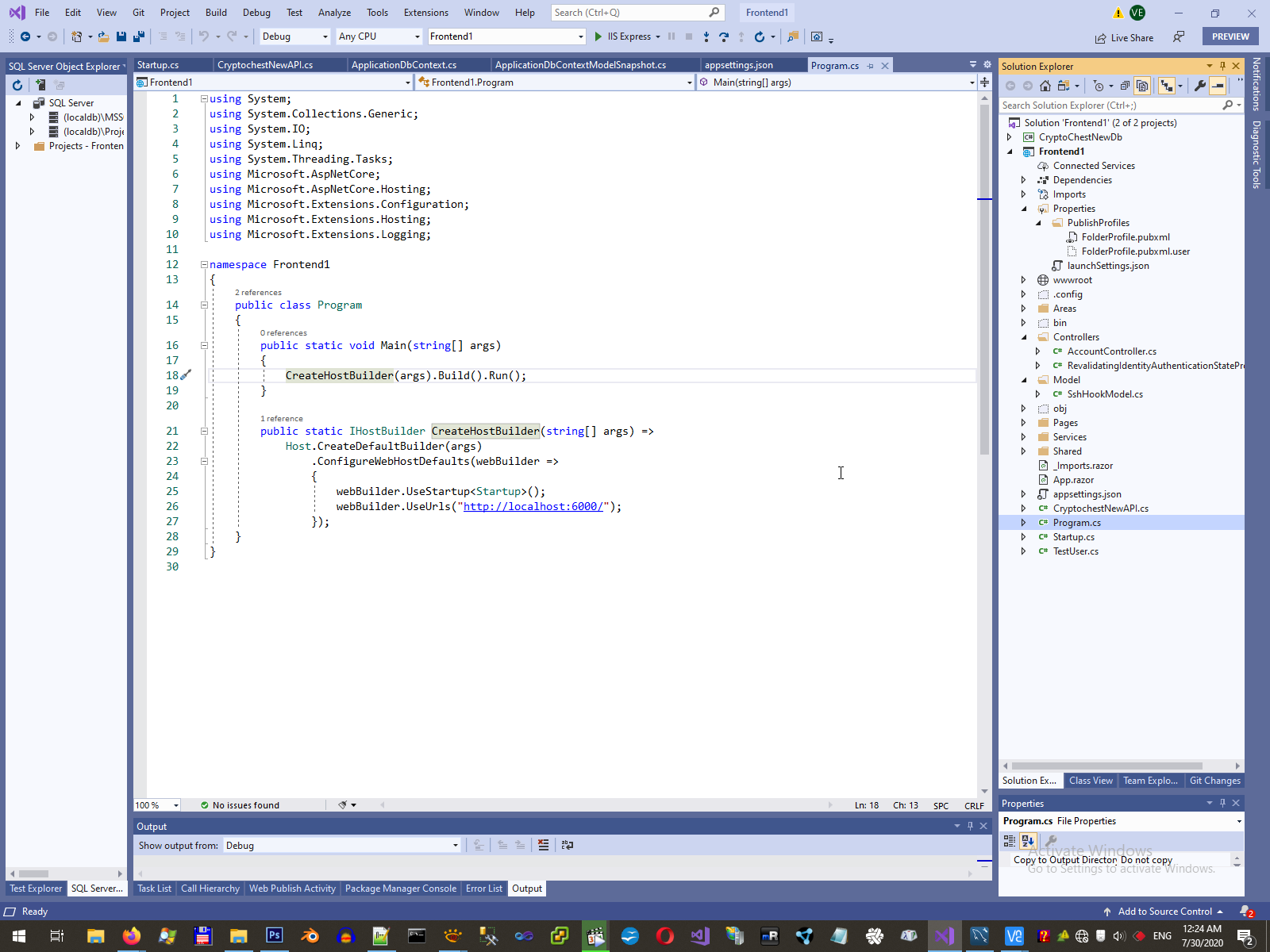Toggle Preview Selected Items in Solution Explorer
The image size is (1270, 952).
coord(1218,86)
